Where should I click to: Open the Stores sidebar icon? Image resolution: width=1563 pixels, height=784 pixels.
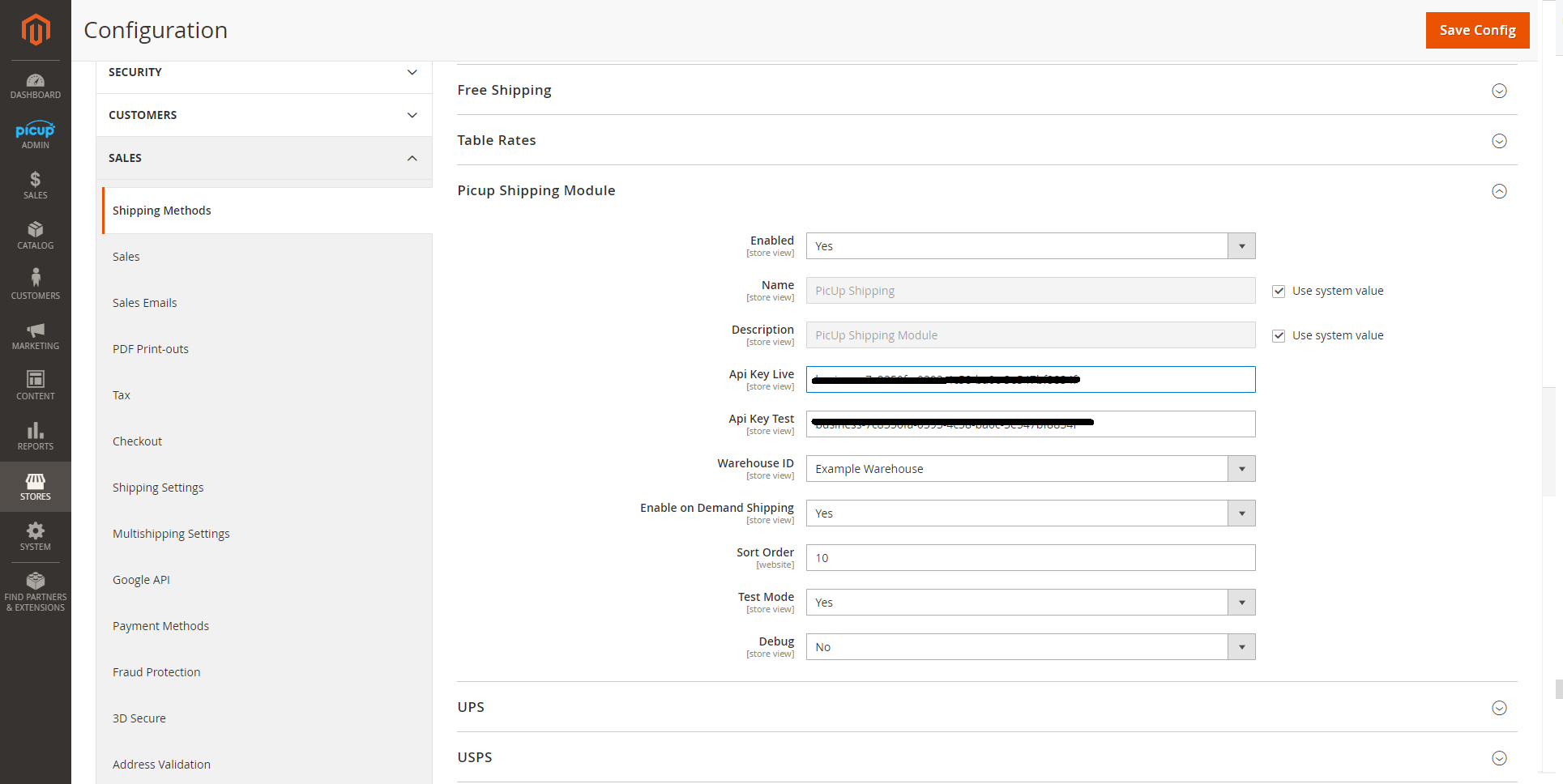(36, 487)
